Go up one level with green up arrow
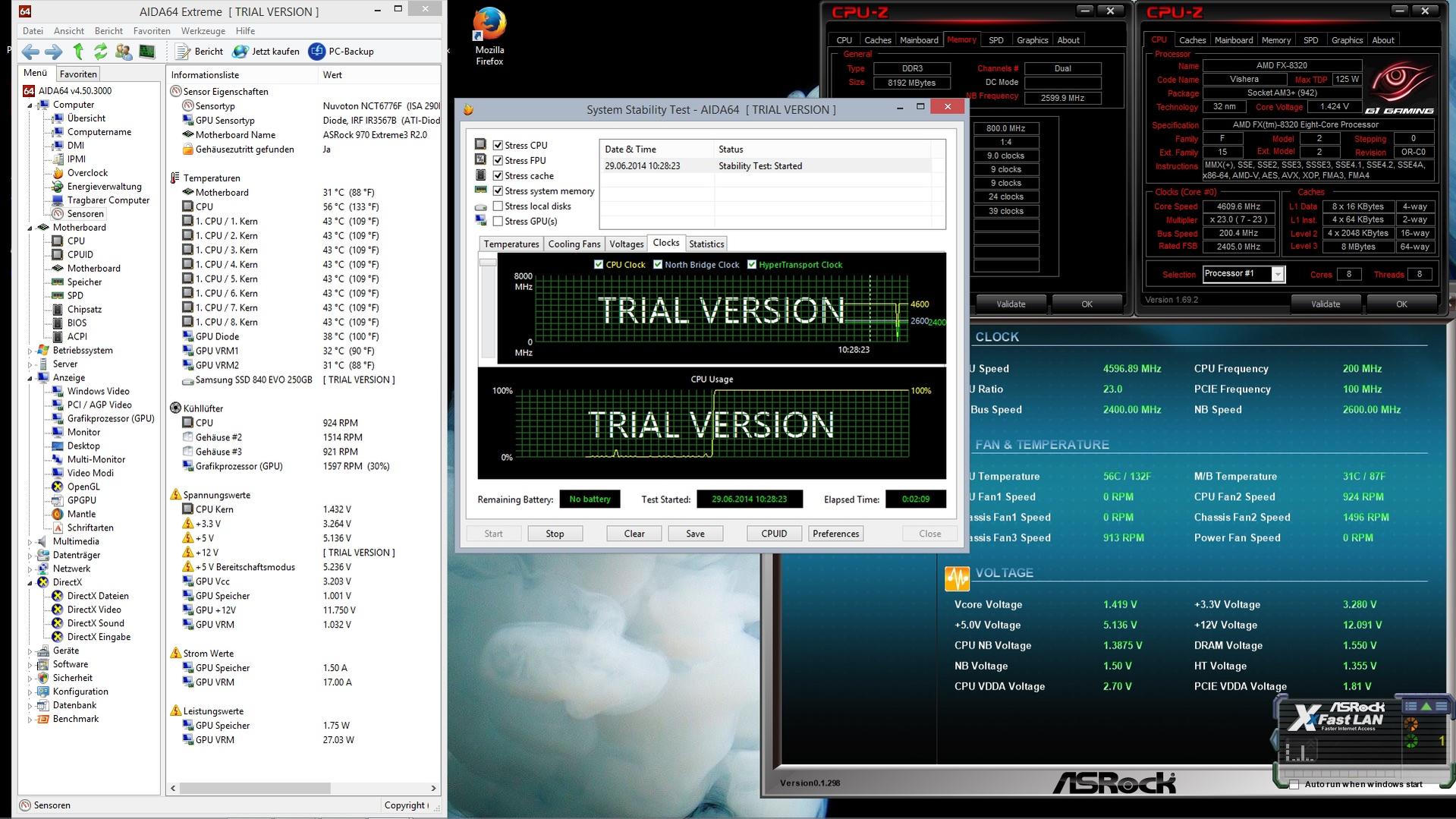1456x819 pixels. (78, 52)
